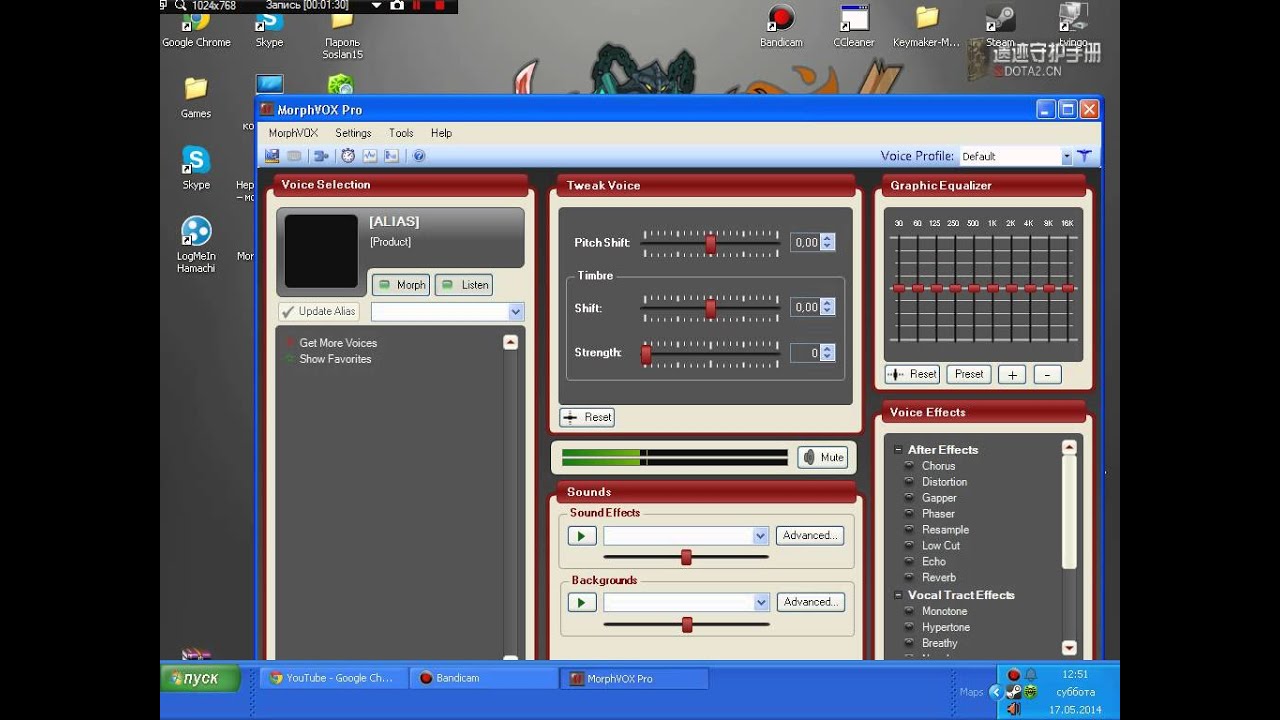Switch to Bandicam taskbar item
Viewport: 1280px width, 720px height.
pyautogui.click(x=483, y=678)
